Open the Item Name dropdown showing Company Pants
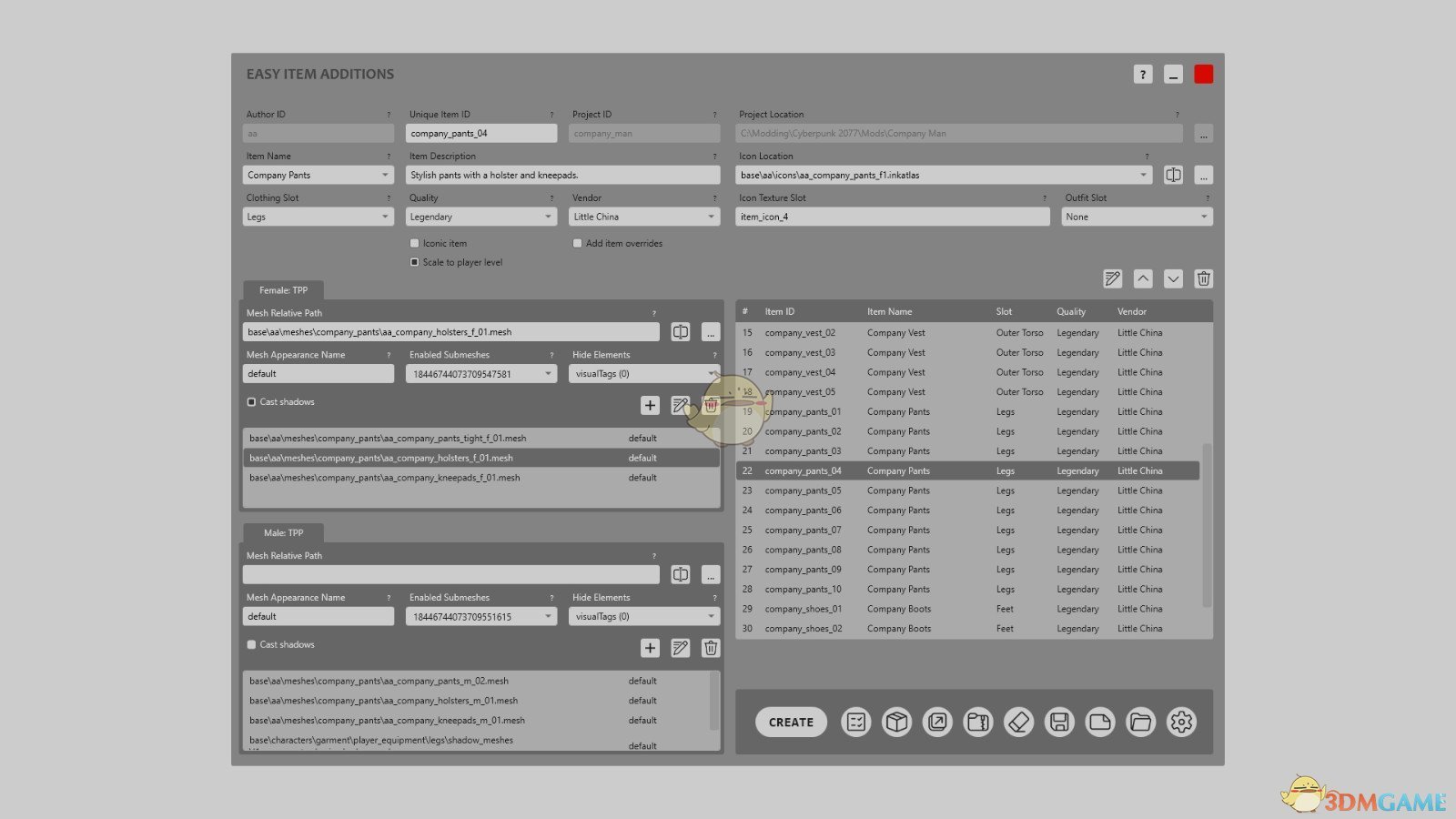The image size is (1456, 819). pyautogui.click(x=318, y=175)
